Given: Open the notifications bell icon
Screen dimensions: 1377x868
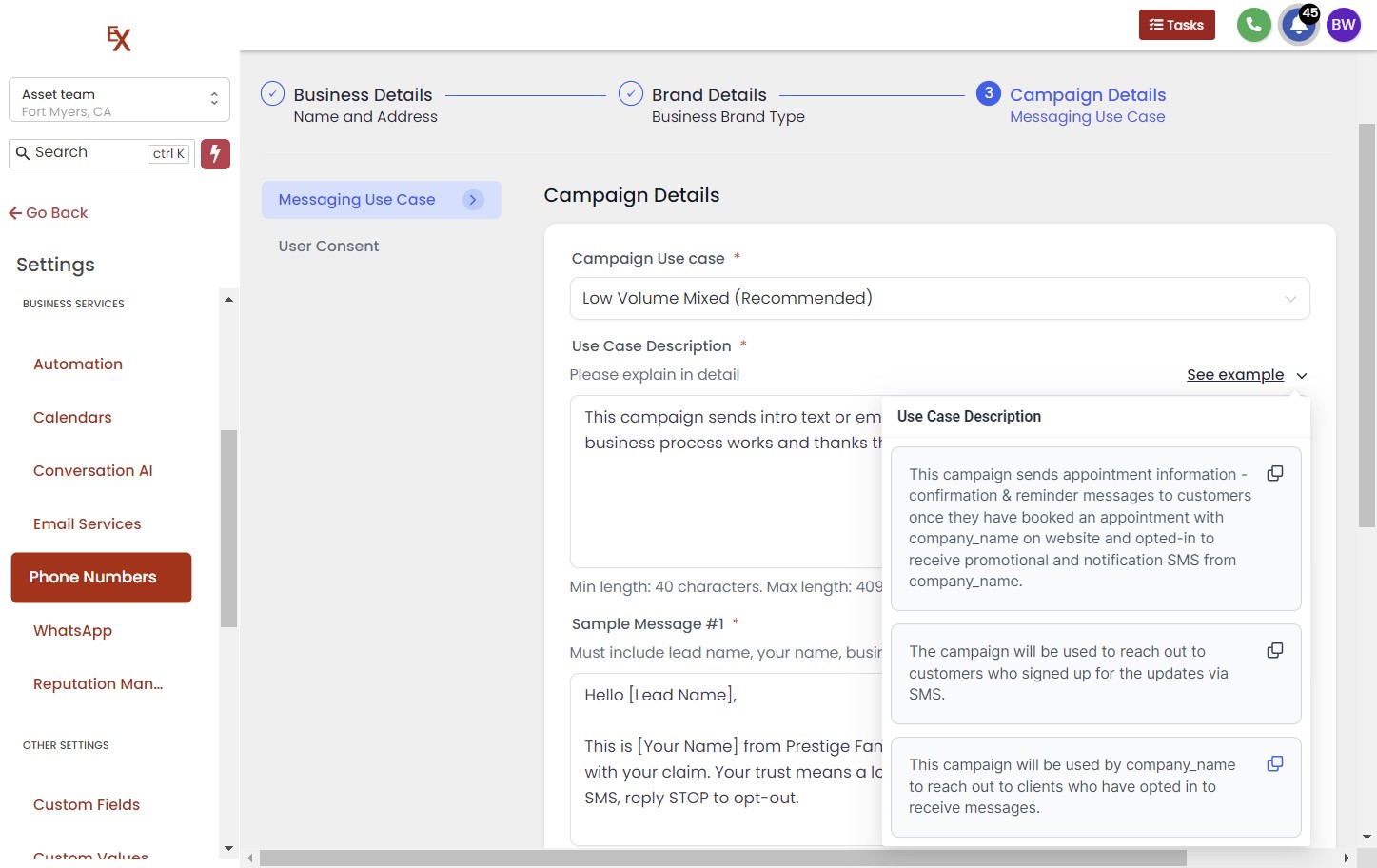Looking at the screenshot, I should tap(1298, 26).
